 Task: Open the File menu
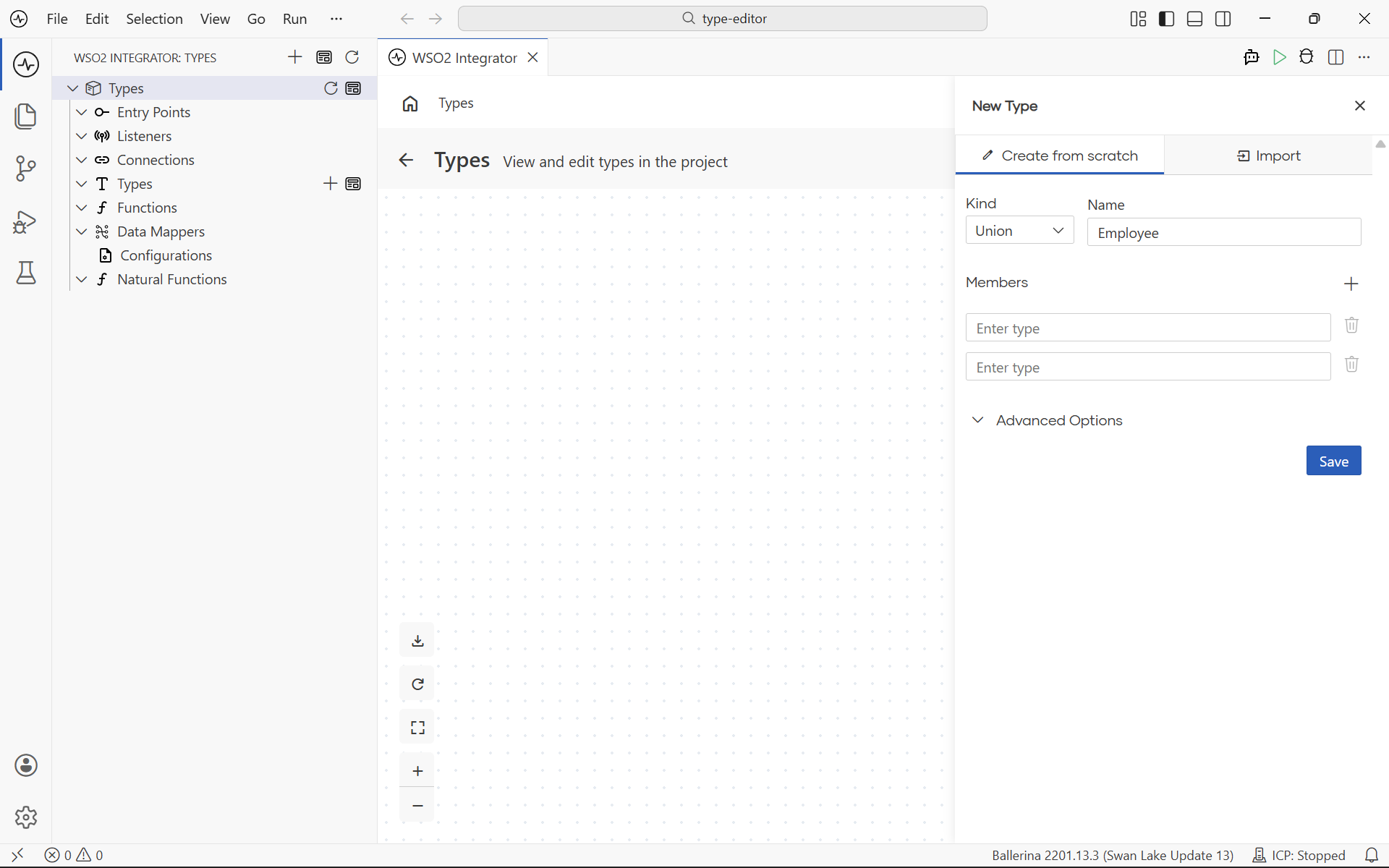57,19
